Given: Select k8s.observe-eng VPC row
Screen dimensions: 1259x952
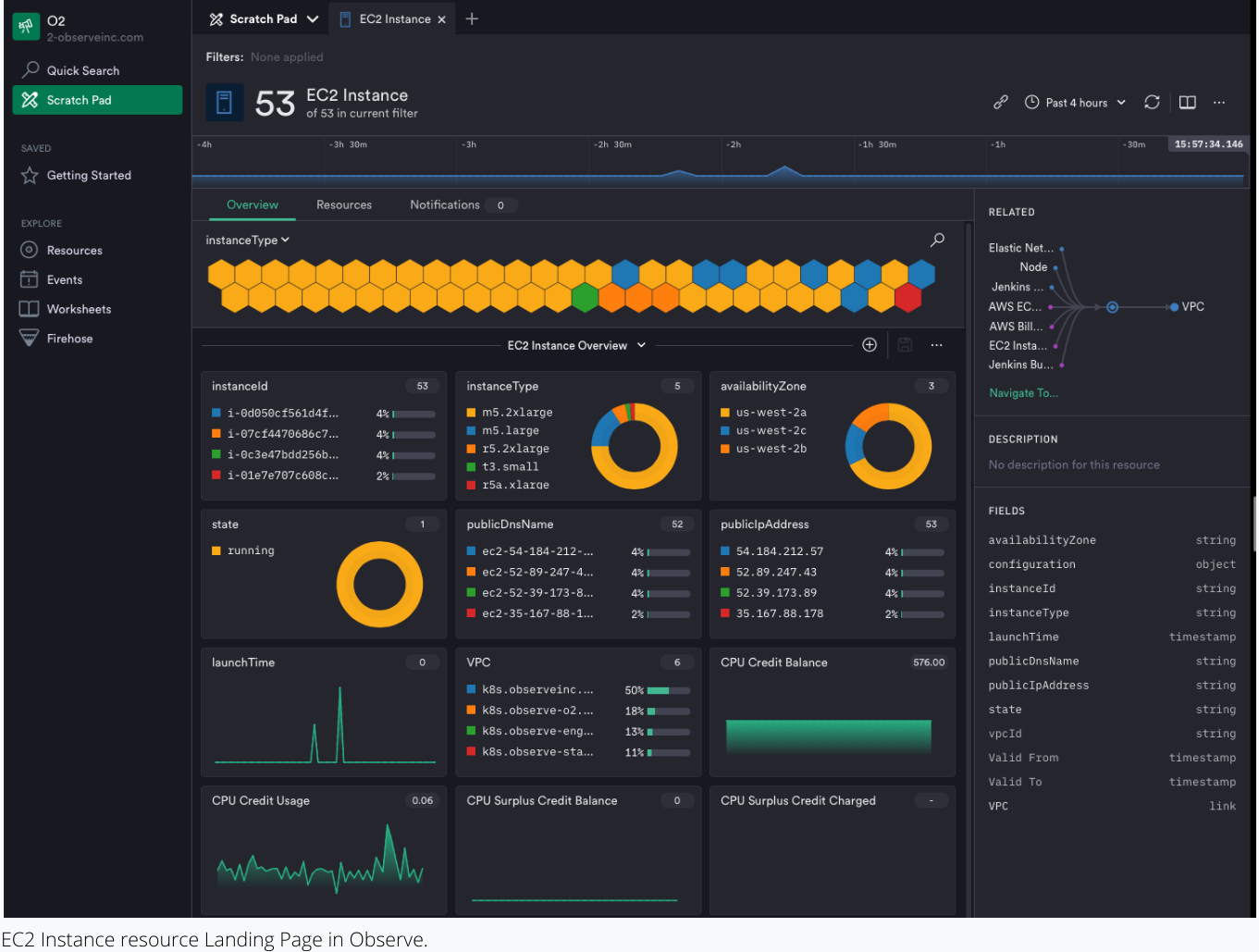Looking at the screenshot, I should pyautogui.click(x=578, y=732).
